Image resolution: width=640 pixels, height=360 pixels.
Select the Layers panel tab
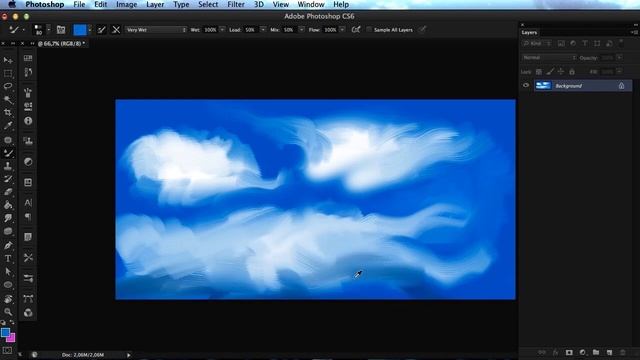(529, 33)
